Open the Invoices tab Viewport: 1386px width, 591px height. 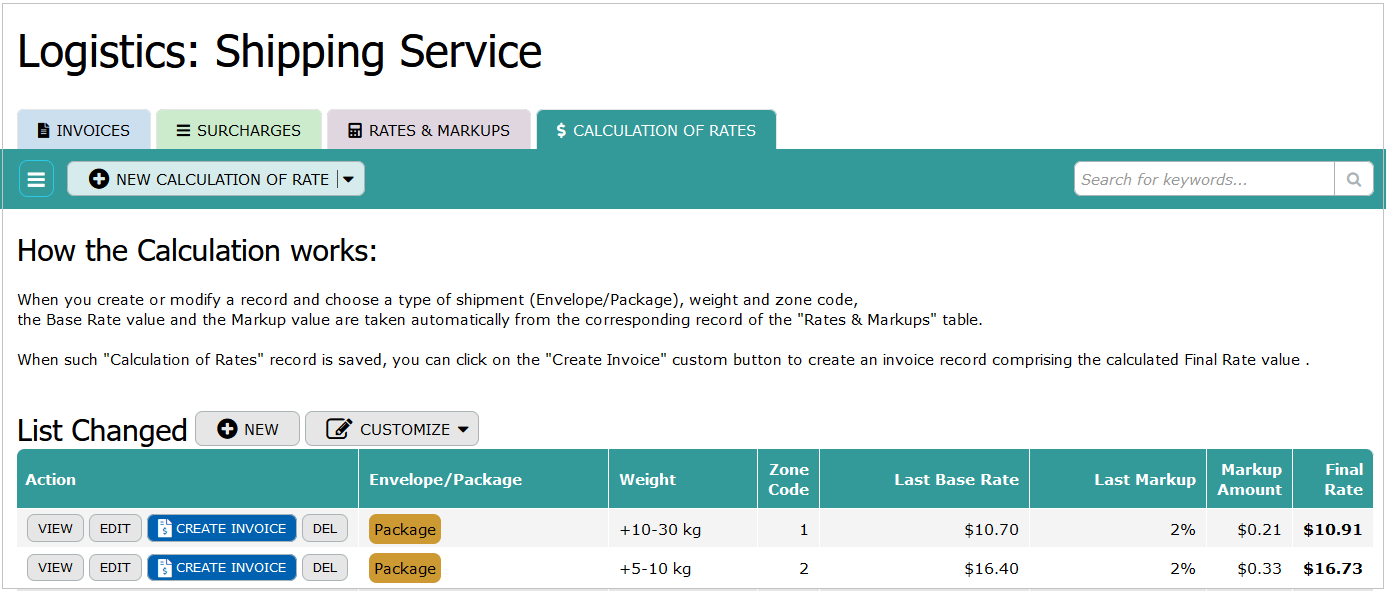pyautogui.click(x=84, y=131)
